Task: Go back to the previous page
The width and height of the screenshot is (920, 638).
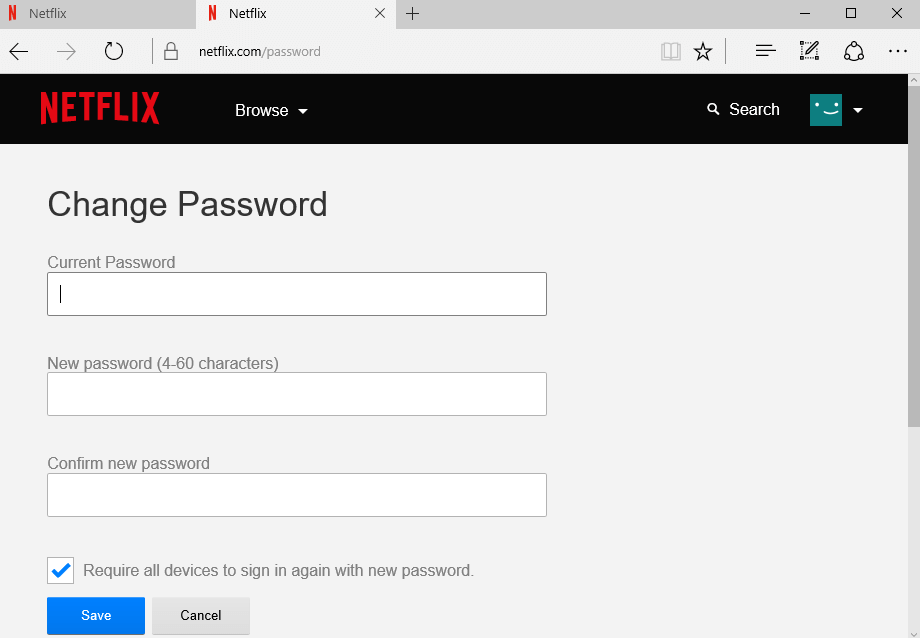Action: (x=18, y=51)
